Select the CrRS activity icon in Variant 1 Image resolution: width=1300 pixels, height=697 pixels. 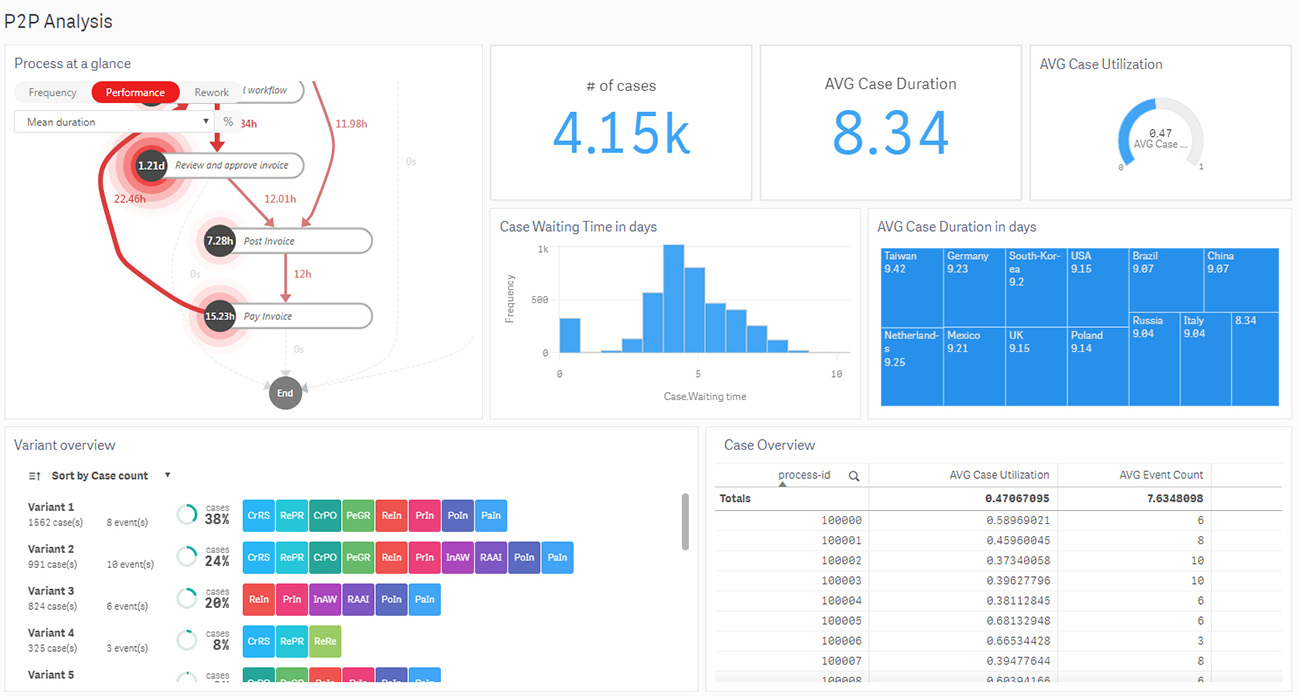(258, 515)
